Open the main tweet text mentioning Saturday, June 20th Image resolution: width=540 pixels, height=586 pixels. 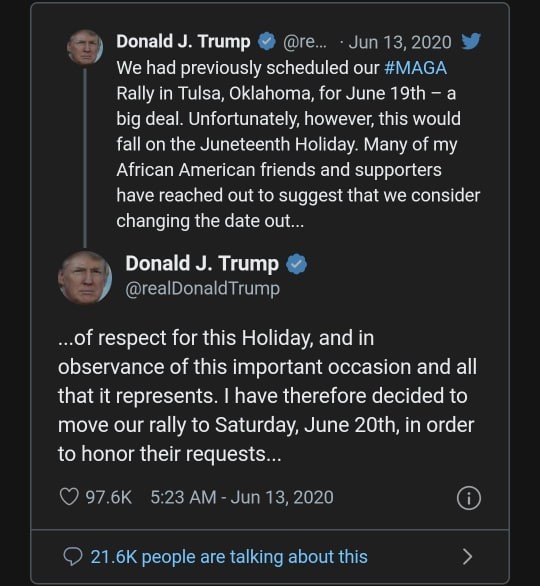coord(267,396)
